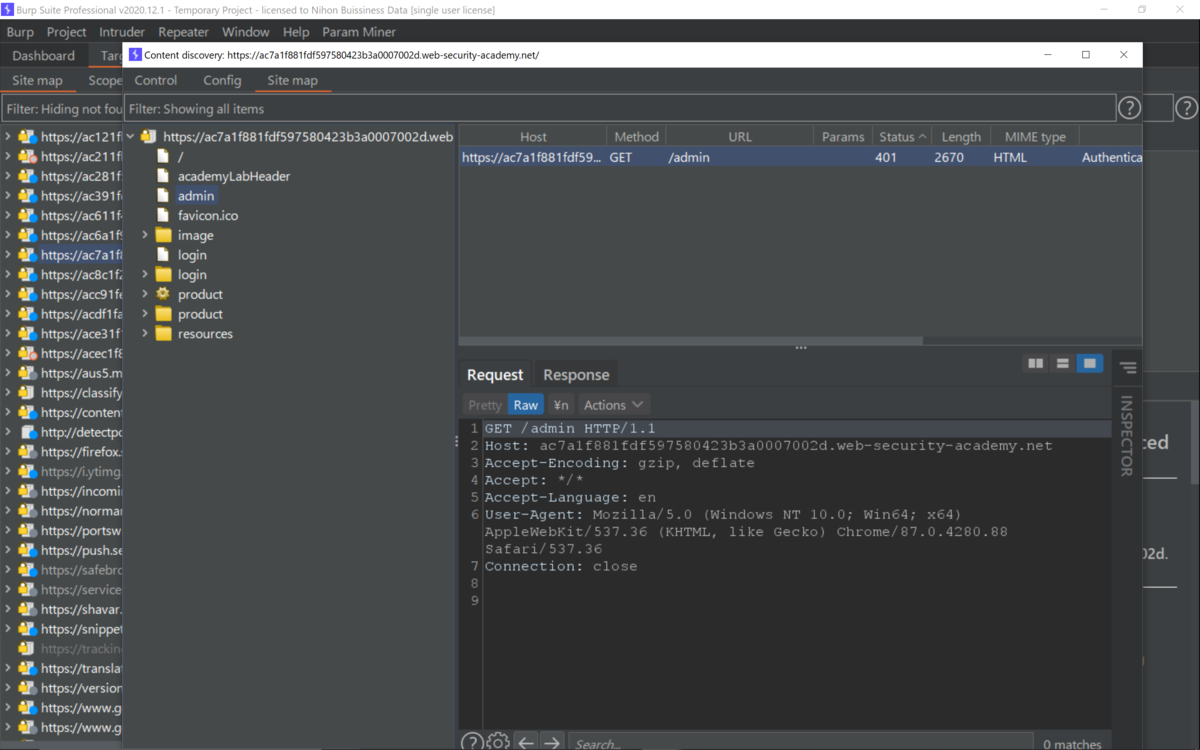
Task: Expand the image folder node
Action: coord(145,235)
